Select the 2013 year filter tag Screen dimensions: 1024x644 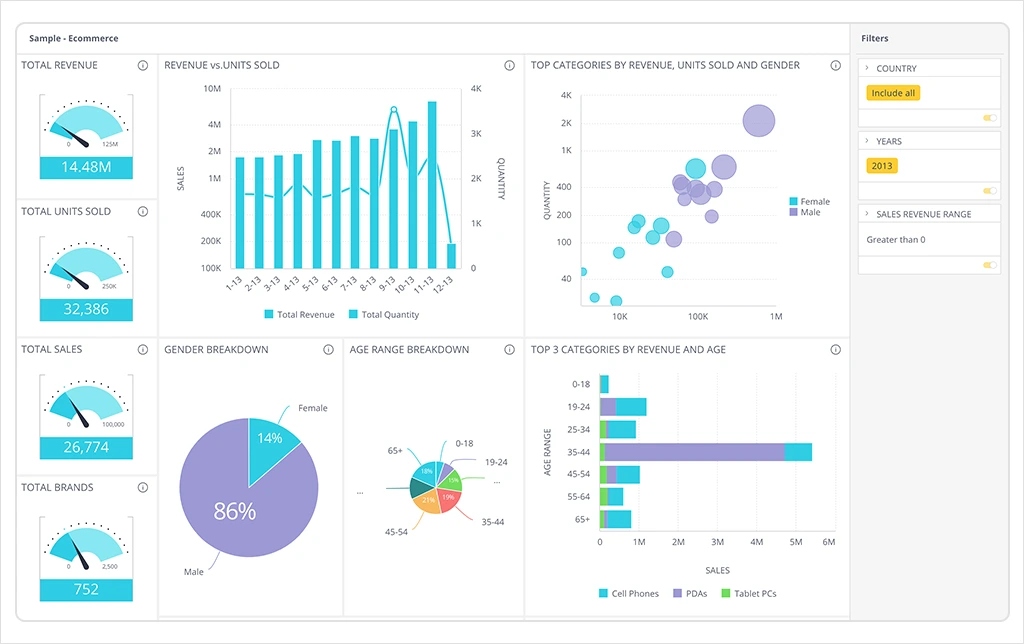coord(882,166)
